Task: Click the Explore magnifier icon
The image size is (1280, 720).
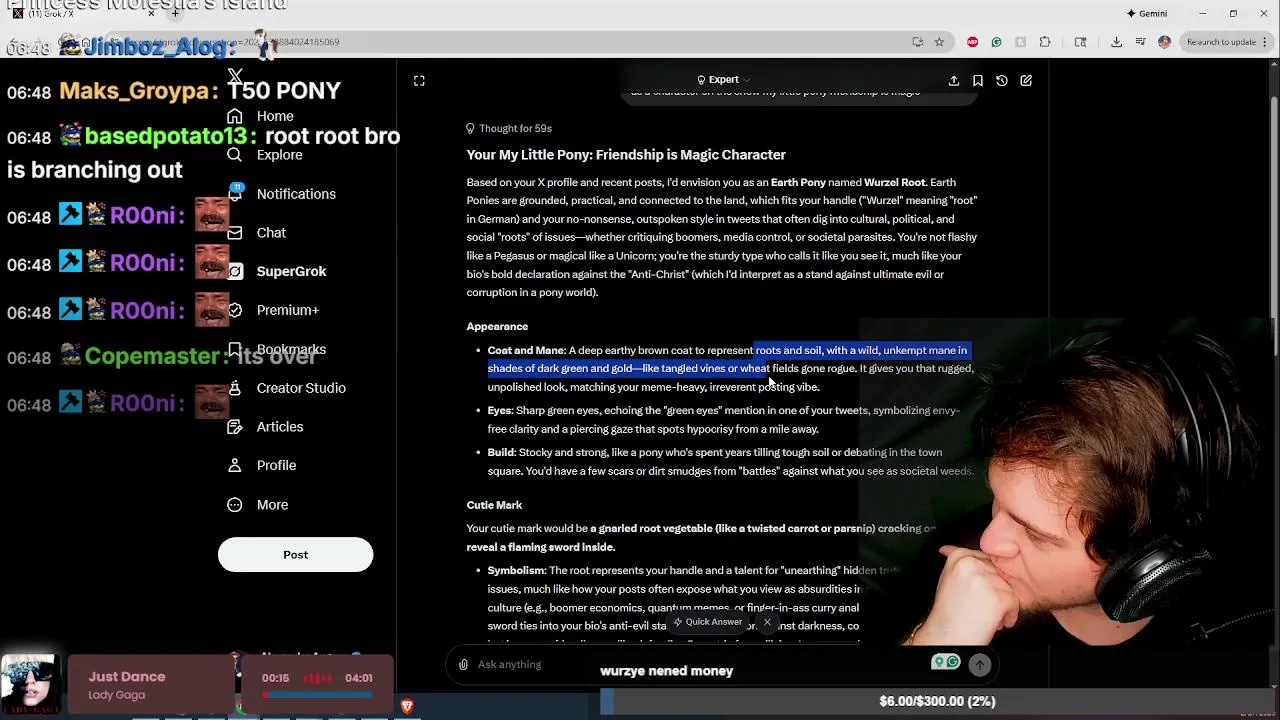Action: click(x=234, y=155)
